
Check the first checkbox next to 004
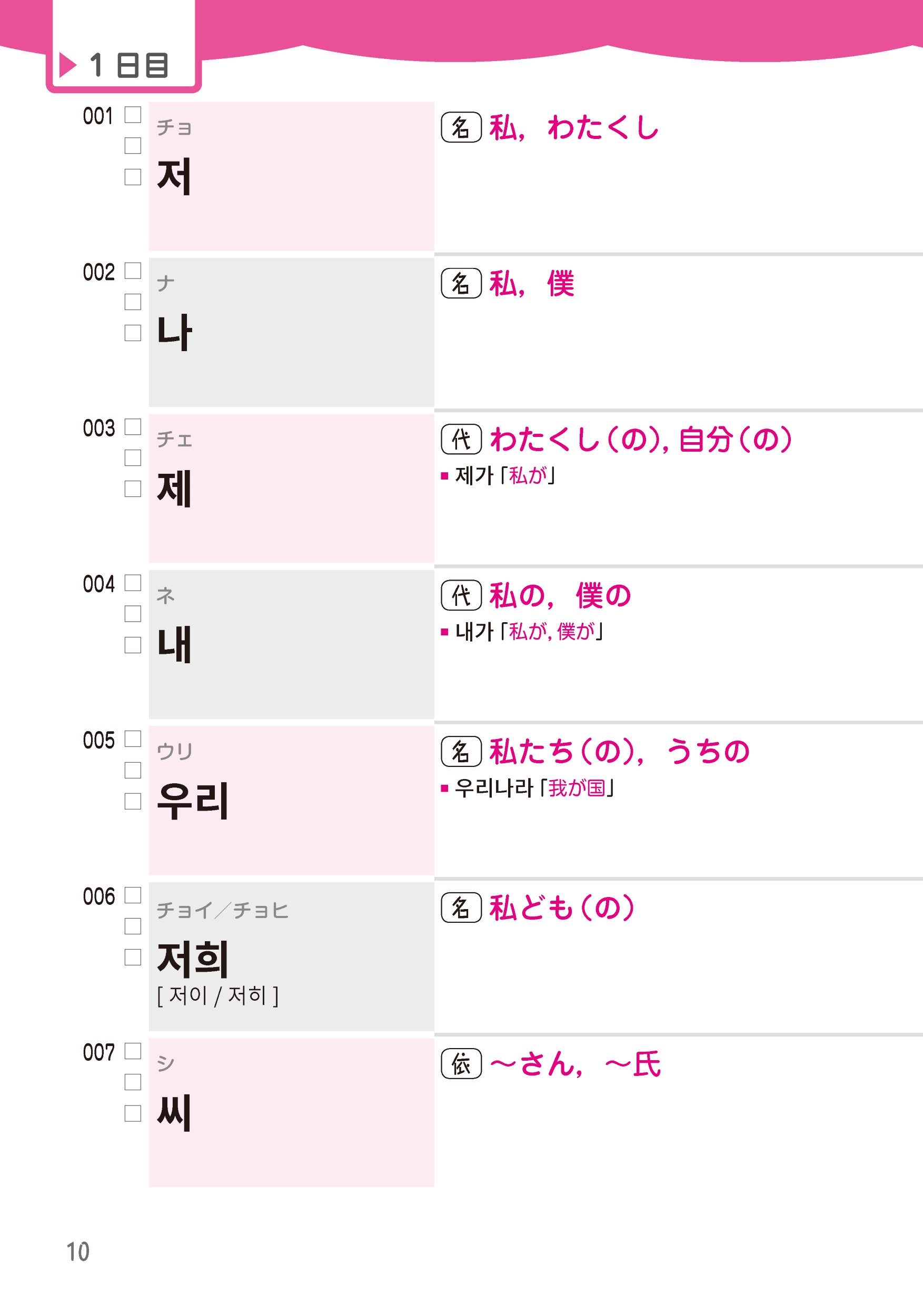tap(133, 582)
